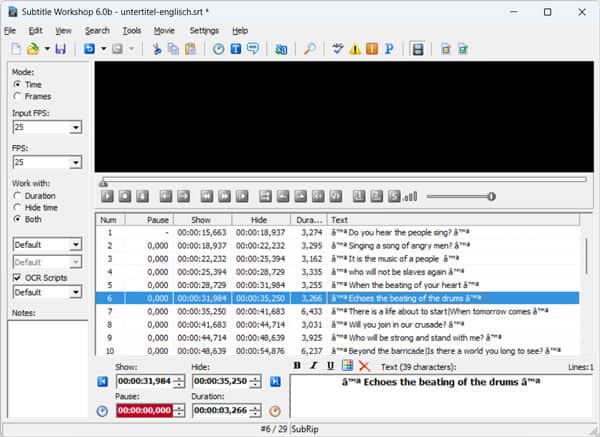
Task: Click the spell check icon
Action: (x=338, y=49)
